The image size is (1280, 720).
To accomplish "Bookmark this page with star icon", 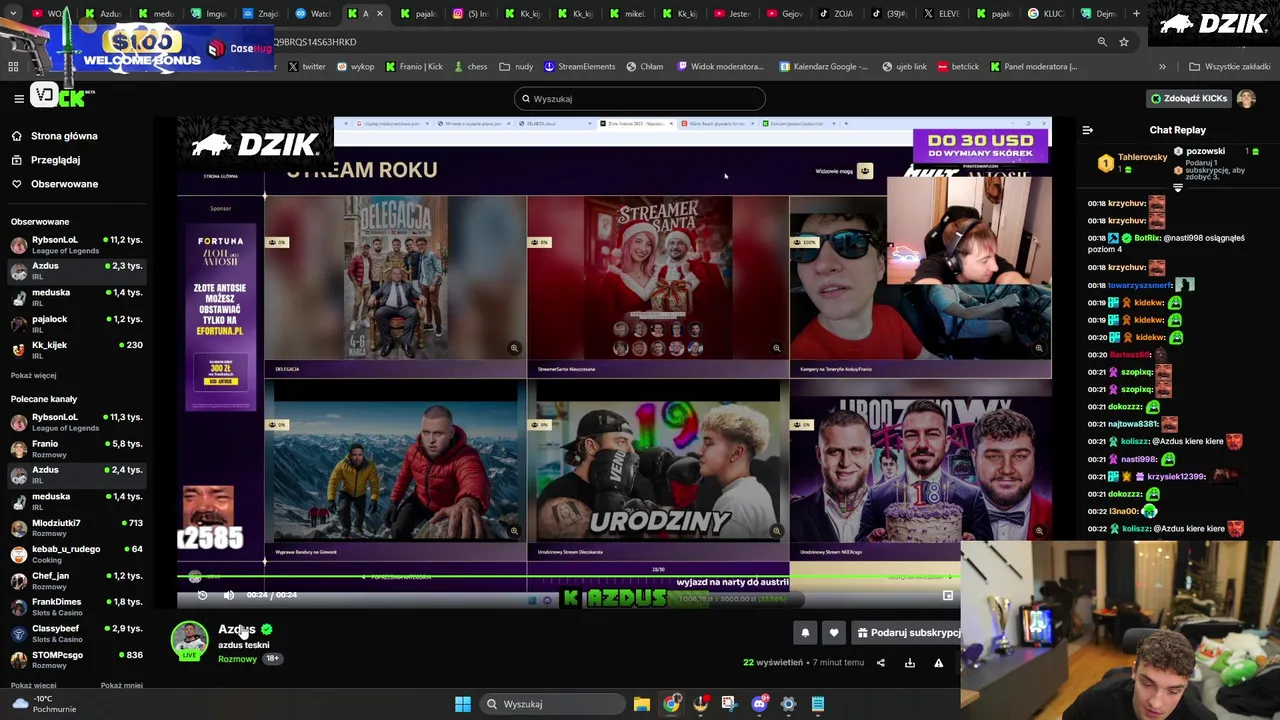I will point(1124,42).
